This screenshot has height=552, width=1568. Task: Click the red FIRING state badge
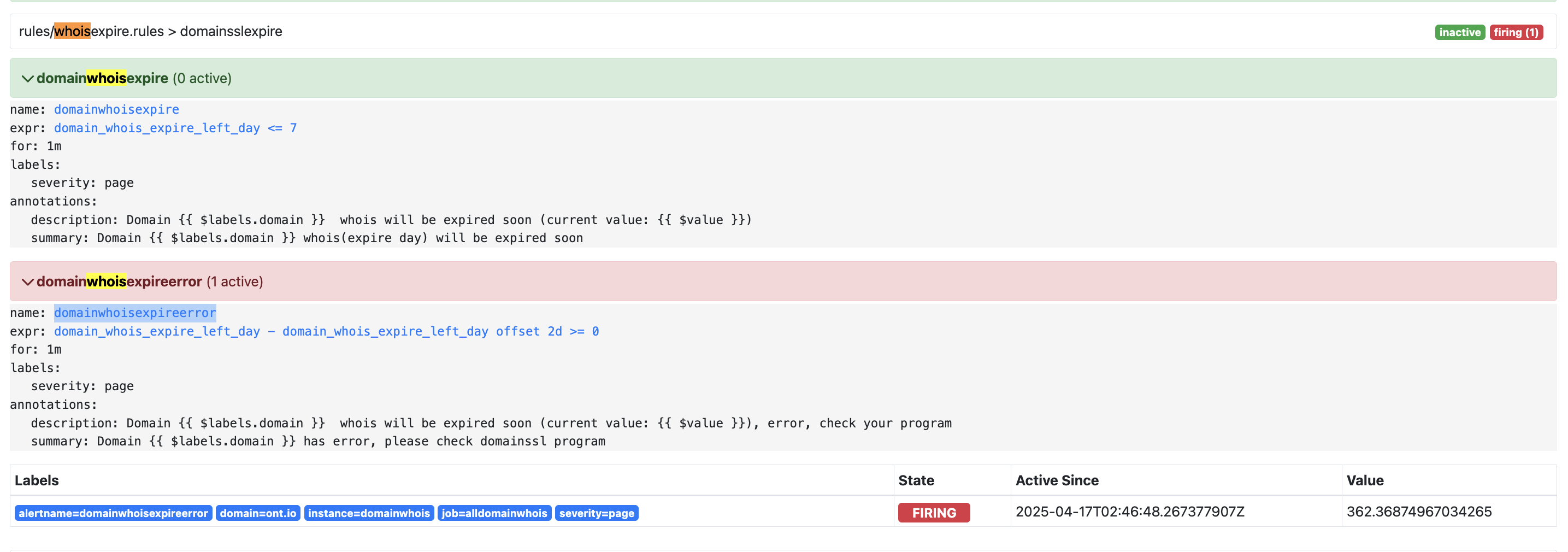tap(933, 513)
